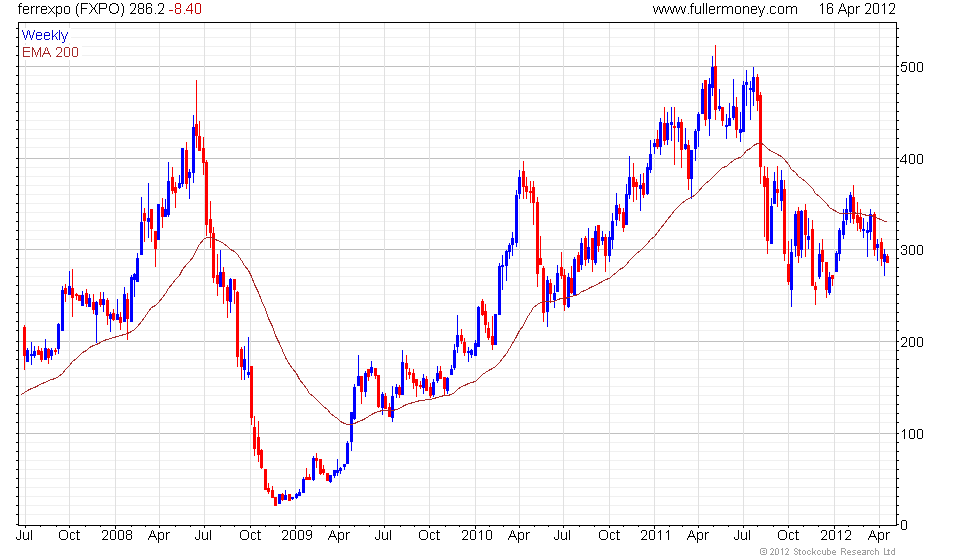The image size is (980, 560).
Task: Click the 2010 year label on time axis
Action: point(477,536)
